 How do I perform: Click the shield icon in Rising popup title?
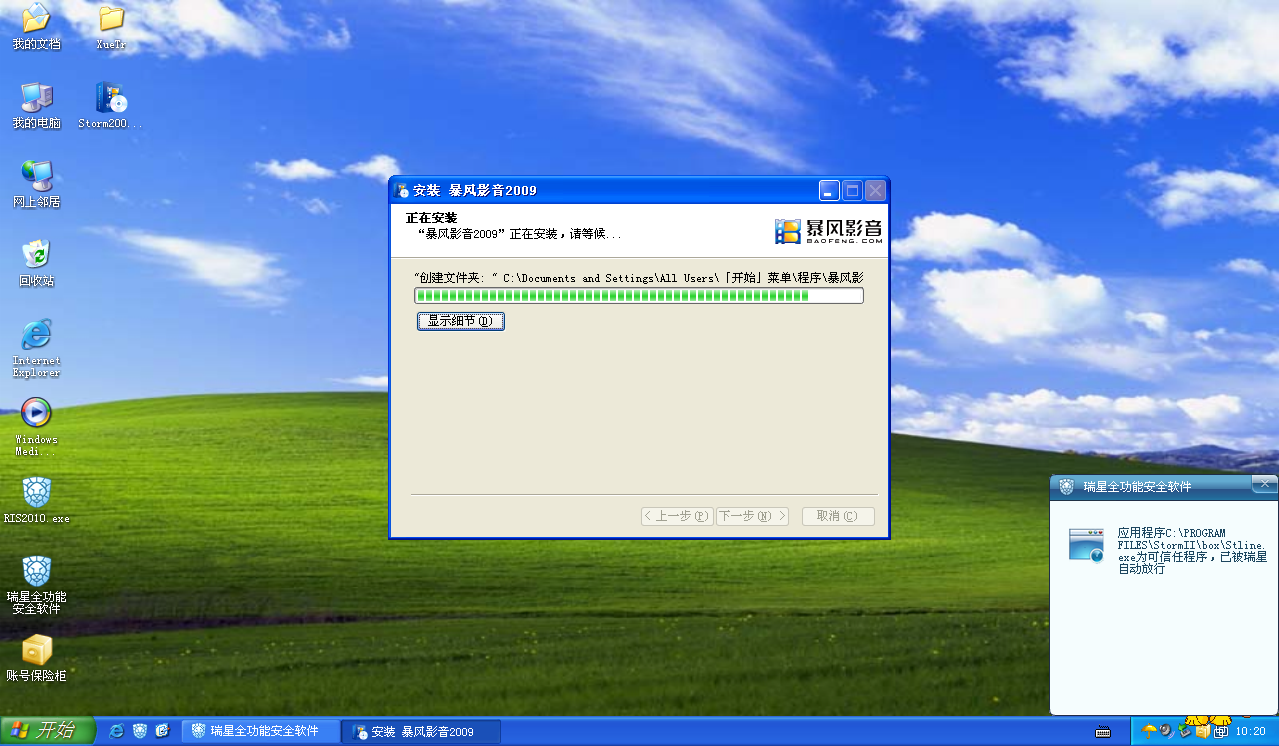tap(1066, 487)
